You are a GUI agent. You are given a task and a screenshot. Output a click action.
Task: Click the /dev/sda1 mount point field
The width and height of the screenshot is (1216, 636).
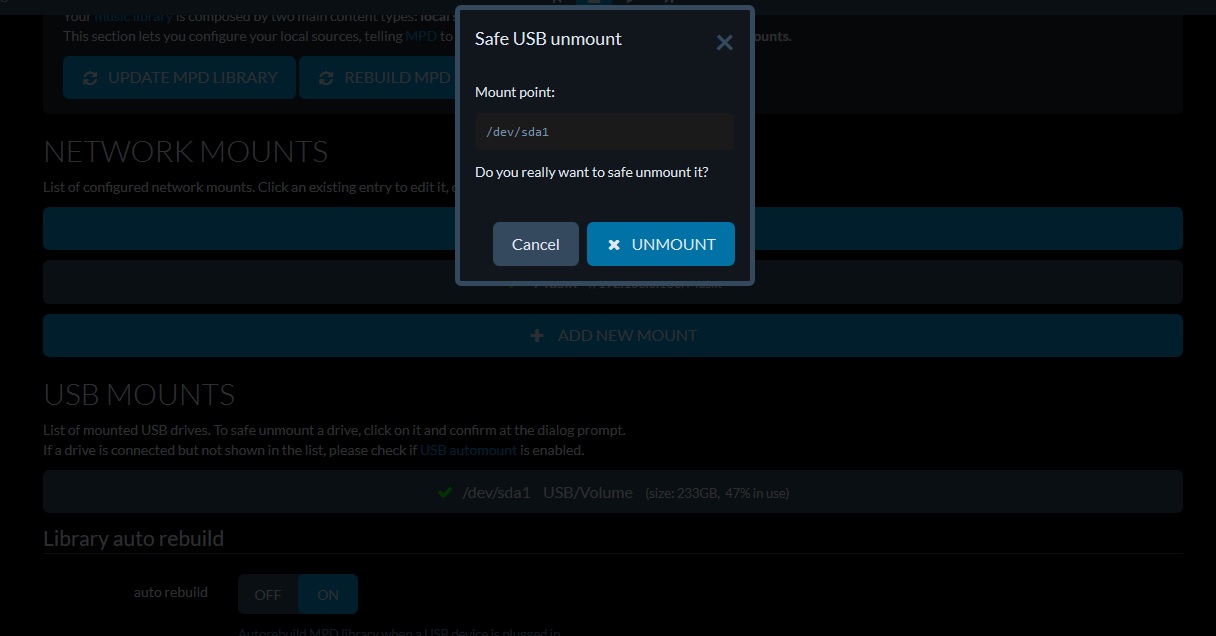click(x=605, y=132)
